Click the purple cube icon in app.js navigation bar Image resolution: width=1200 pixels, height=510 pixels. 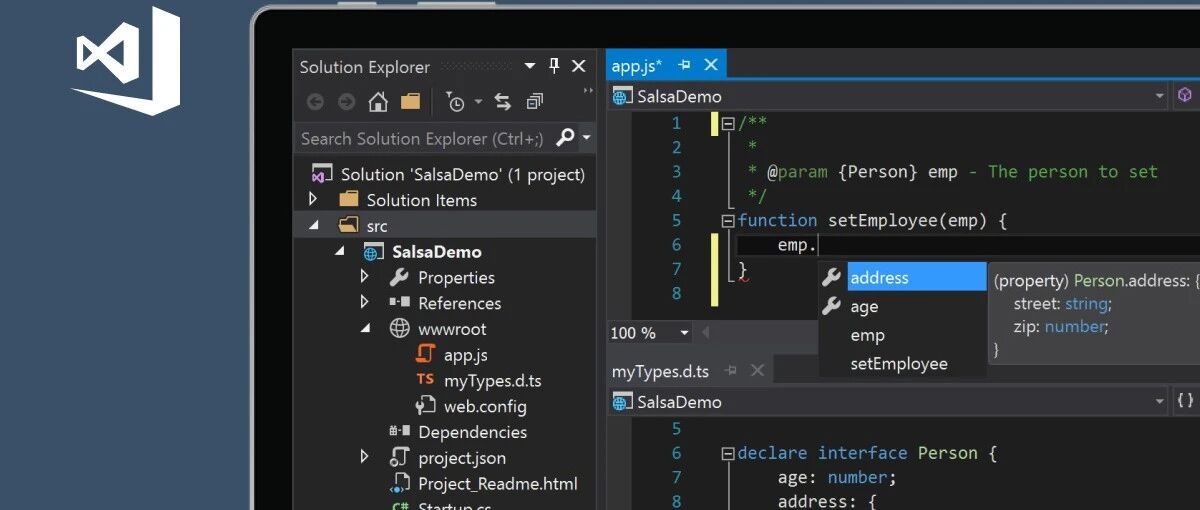coord(1185,95)
